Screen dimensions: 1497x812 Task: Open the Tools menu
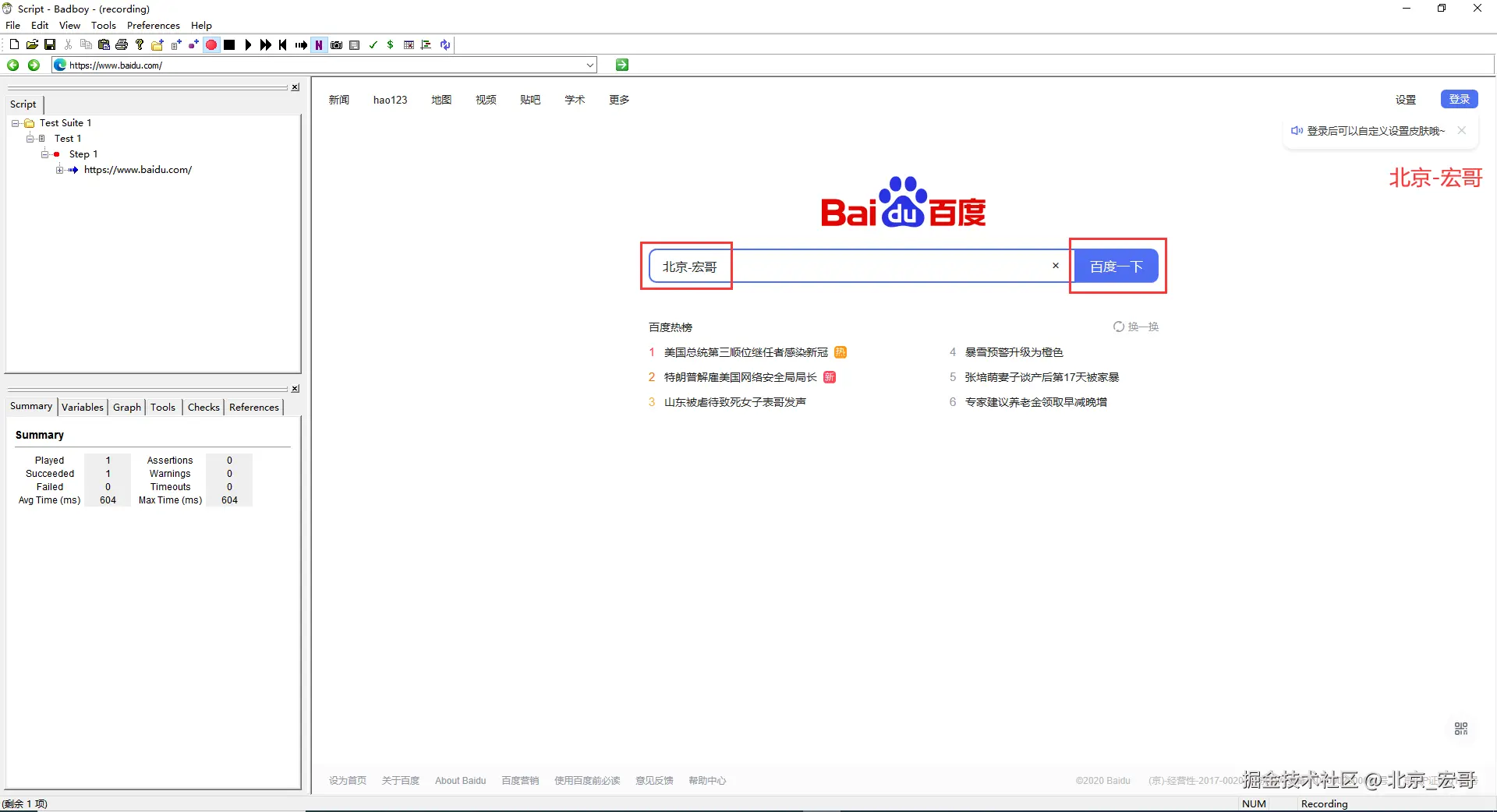(104, 25)
